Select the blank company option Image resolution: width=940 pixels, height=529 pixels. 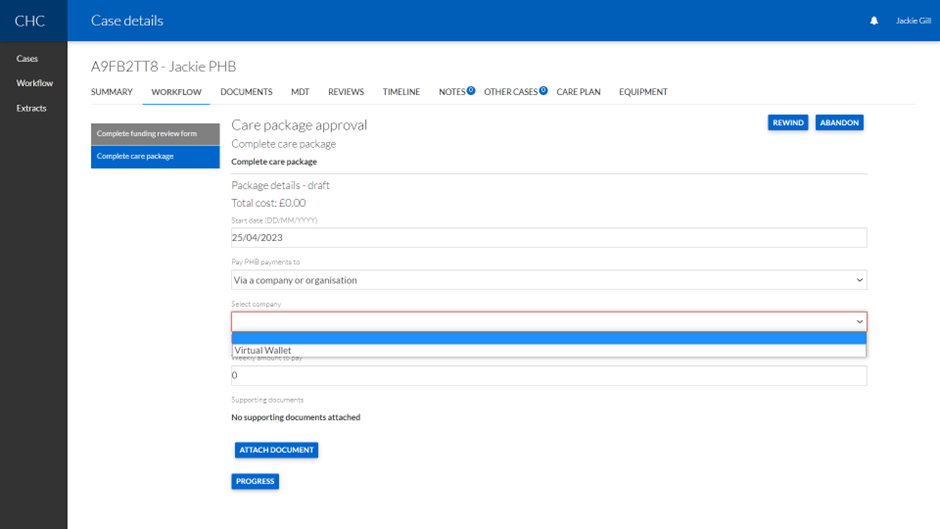coord(548,338)
